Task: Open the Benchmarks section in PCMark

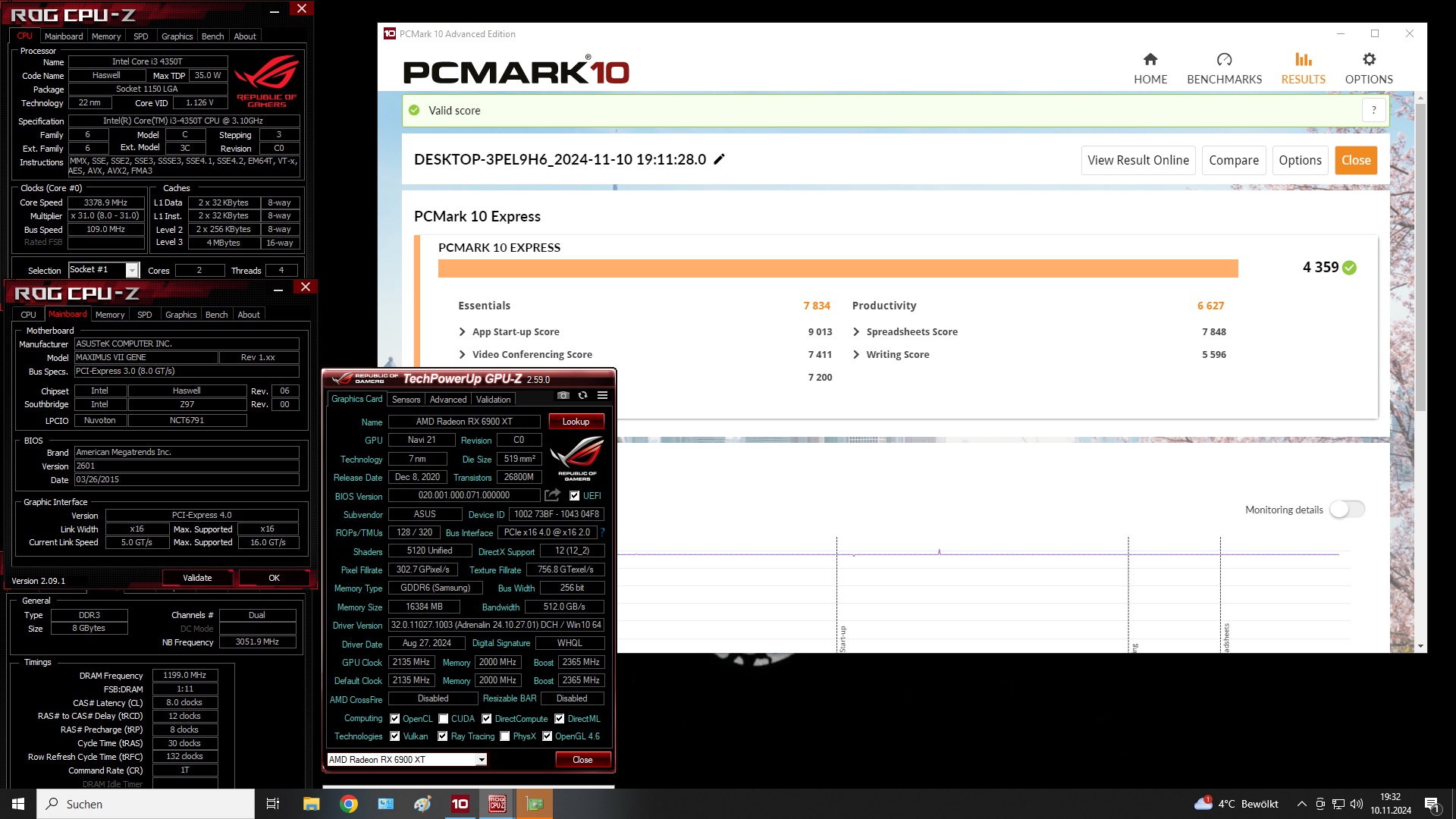Action: pyautogui.click(x=1224, y=68)
